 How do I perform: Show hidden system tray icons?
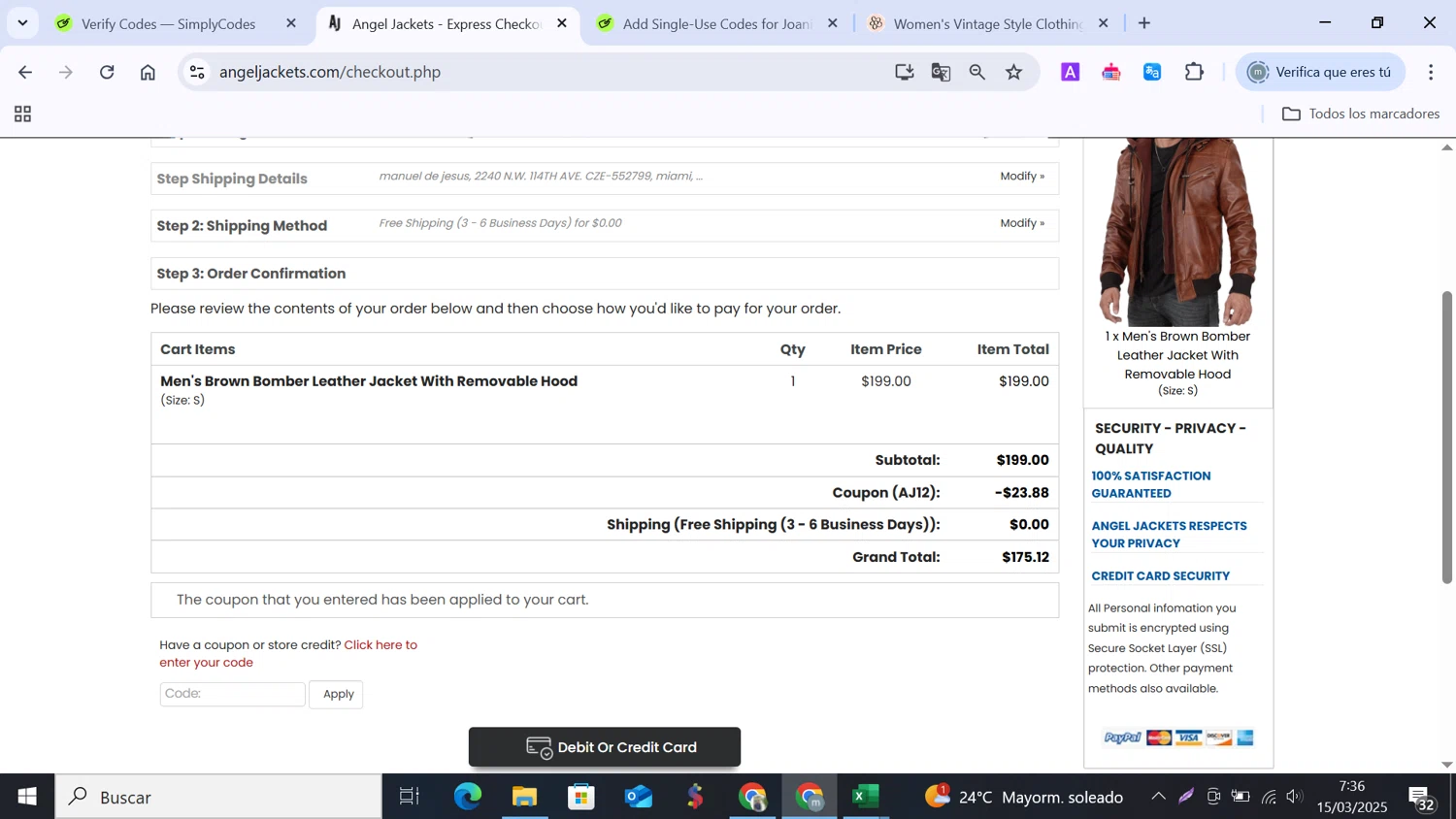1158,797
